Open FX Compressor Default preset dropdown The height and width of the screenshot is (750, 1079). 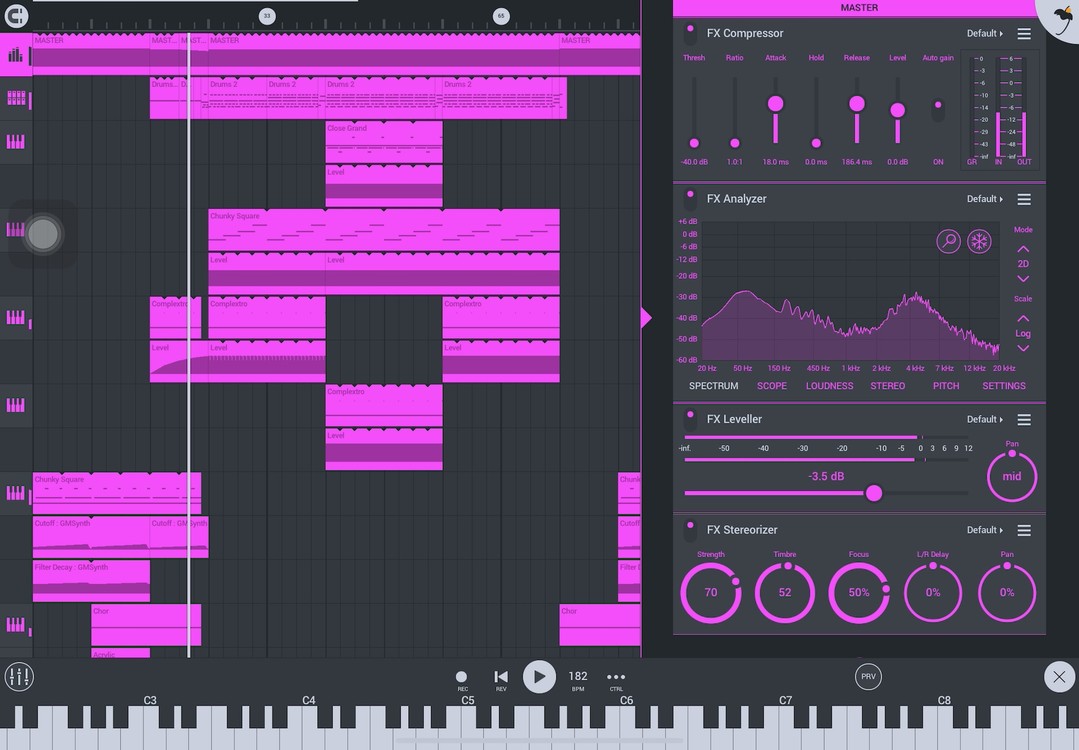984,34
